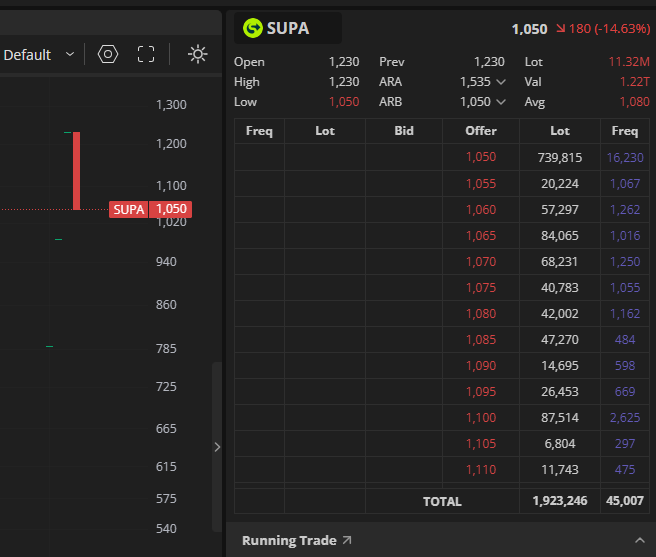Open the Default layout dropdown
The height and width of the screenshot is (557, 656).
[x=39, y=55]
